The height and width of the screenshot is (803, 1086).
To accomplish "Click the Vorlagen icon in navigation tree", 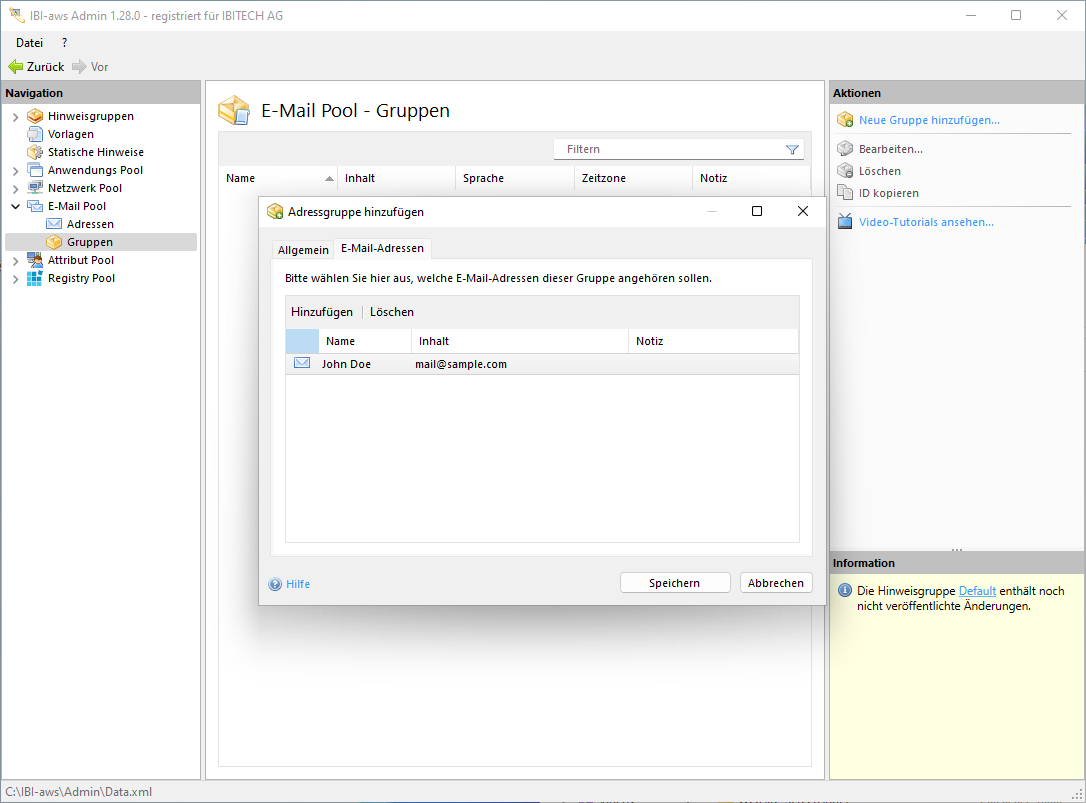I will click(x=35, y=134).
